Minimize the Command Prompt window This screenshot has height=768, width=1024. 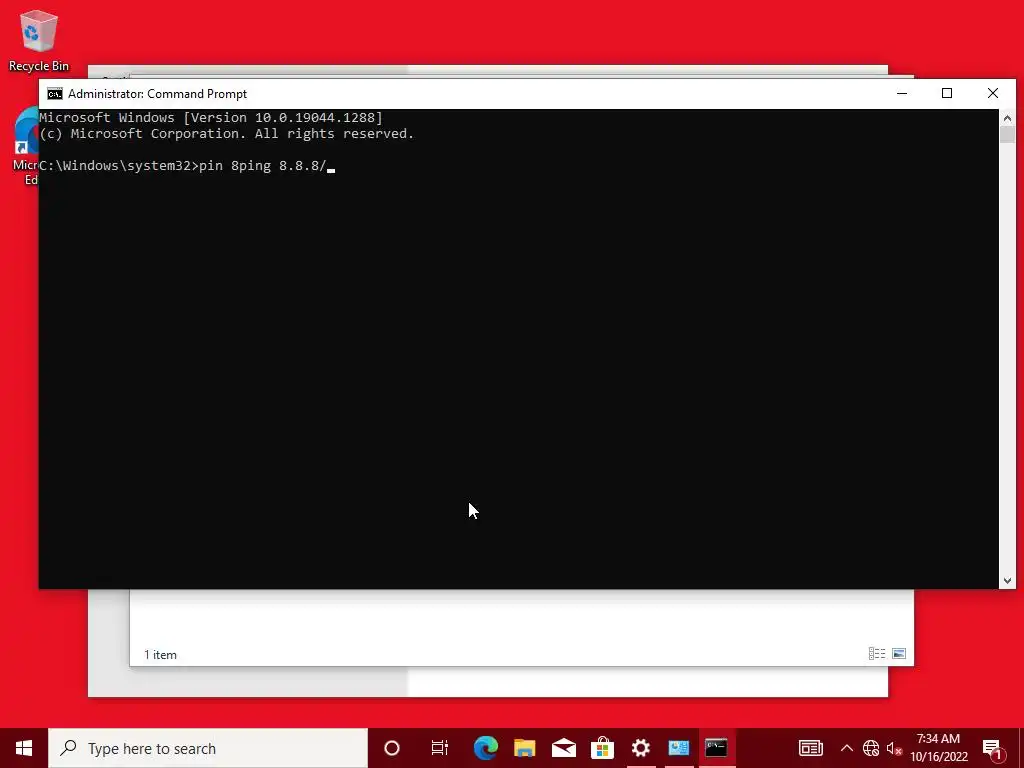pyautogui.click(x=902, y=93)
